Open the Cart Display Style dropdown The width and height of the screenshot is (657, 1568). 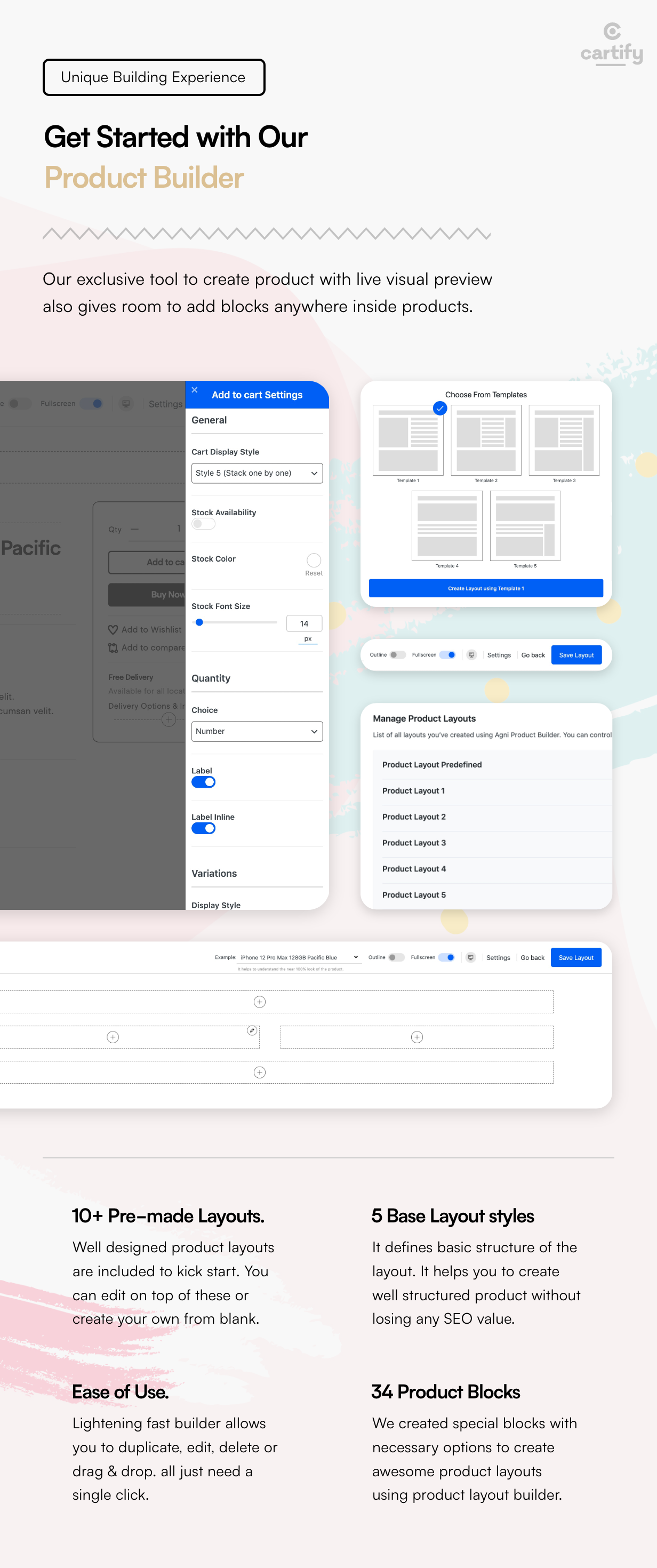coord(257,473)
